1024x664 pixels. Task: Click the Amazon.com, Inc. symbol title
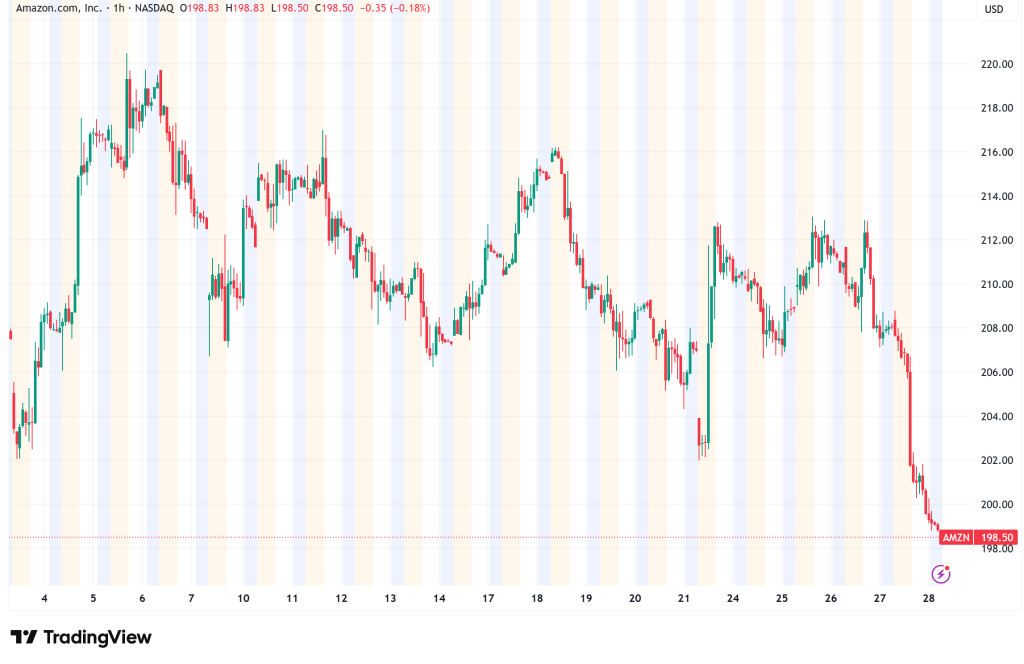[x=57, y=9]
